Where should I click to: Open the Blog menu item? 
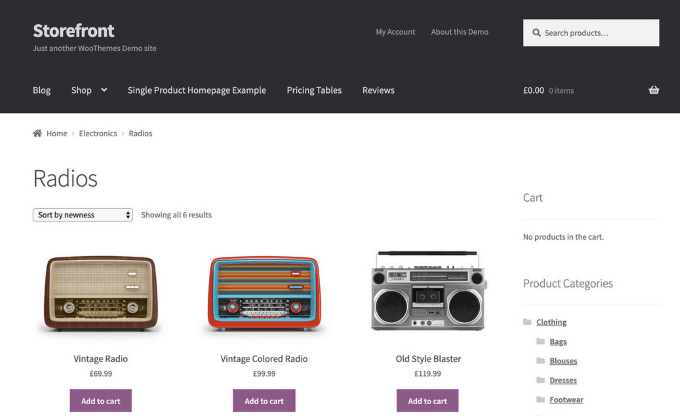coord(41,90)
